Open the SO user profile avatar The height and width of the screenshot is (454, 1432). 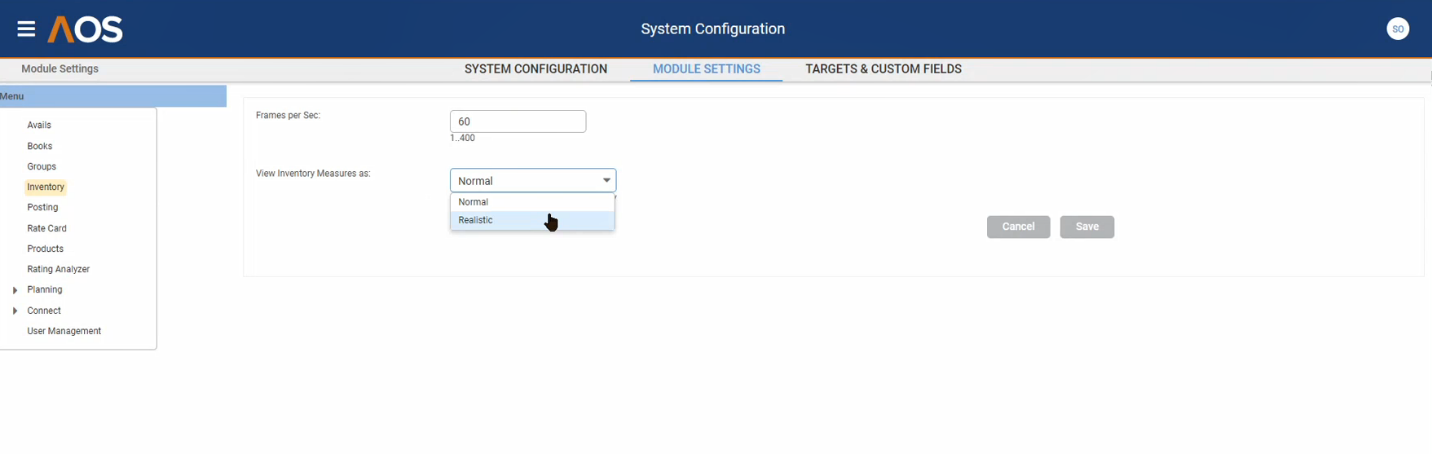tap(1397, 29)
